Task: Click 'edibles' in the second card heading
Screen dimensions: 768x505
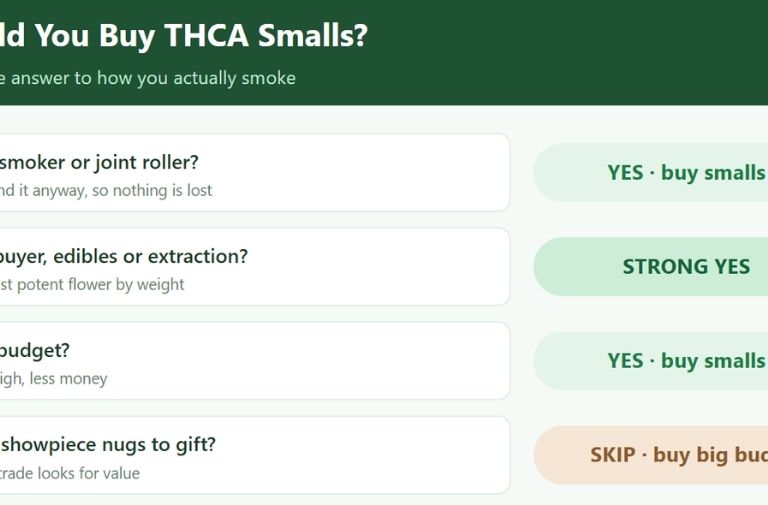Action: point(85,256)
